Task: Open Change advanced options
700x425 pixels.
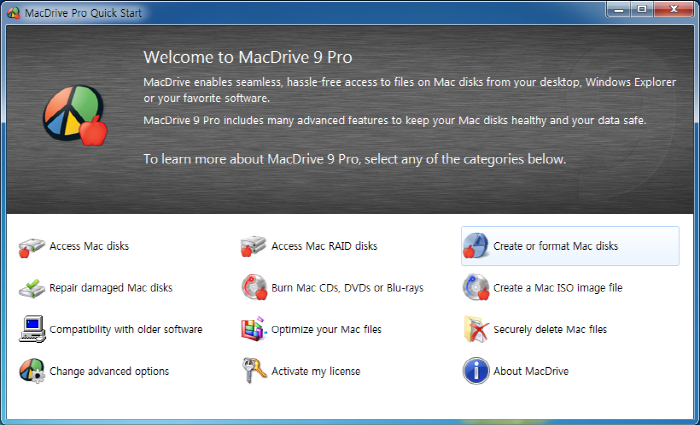Action: pos(109,371)
